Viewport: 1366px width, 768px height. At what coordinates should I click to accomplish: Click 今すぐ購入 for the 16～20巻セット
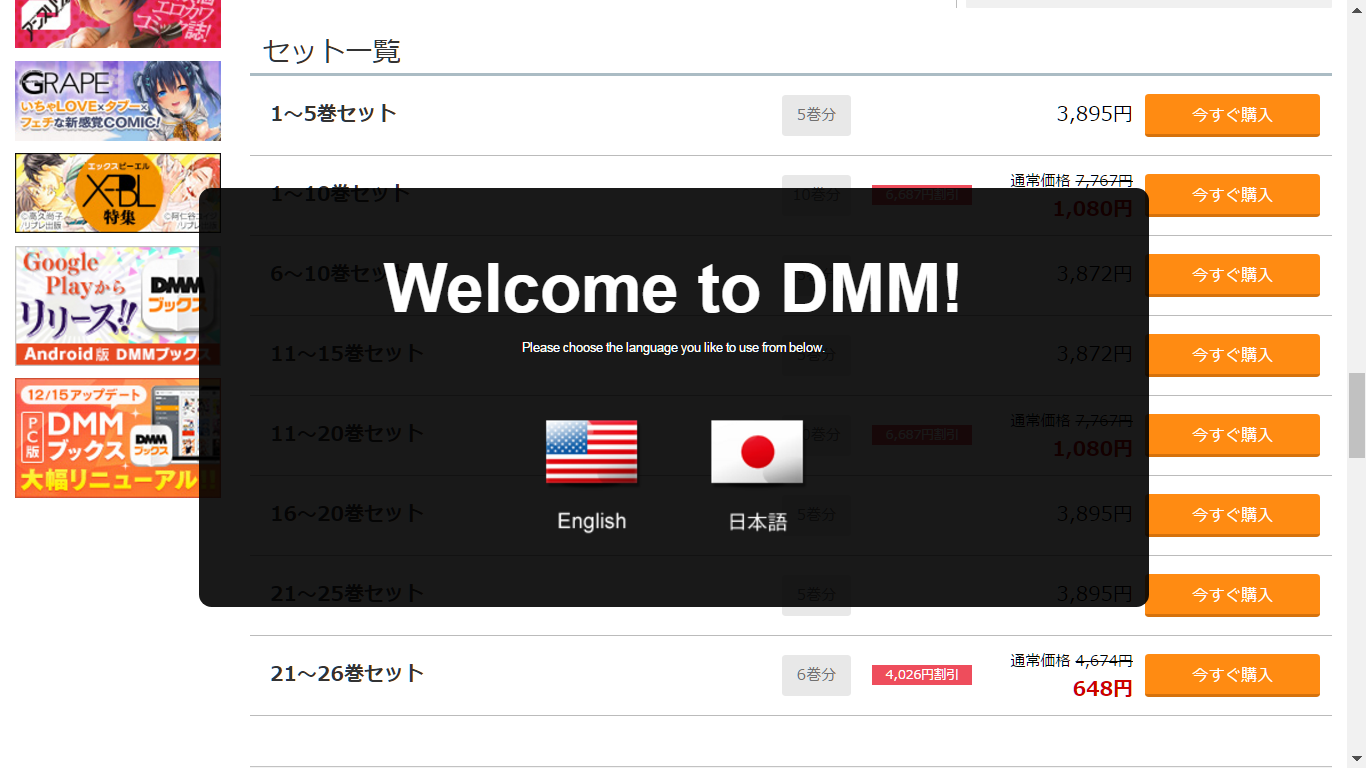(x=1232, y=515)
